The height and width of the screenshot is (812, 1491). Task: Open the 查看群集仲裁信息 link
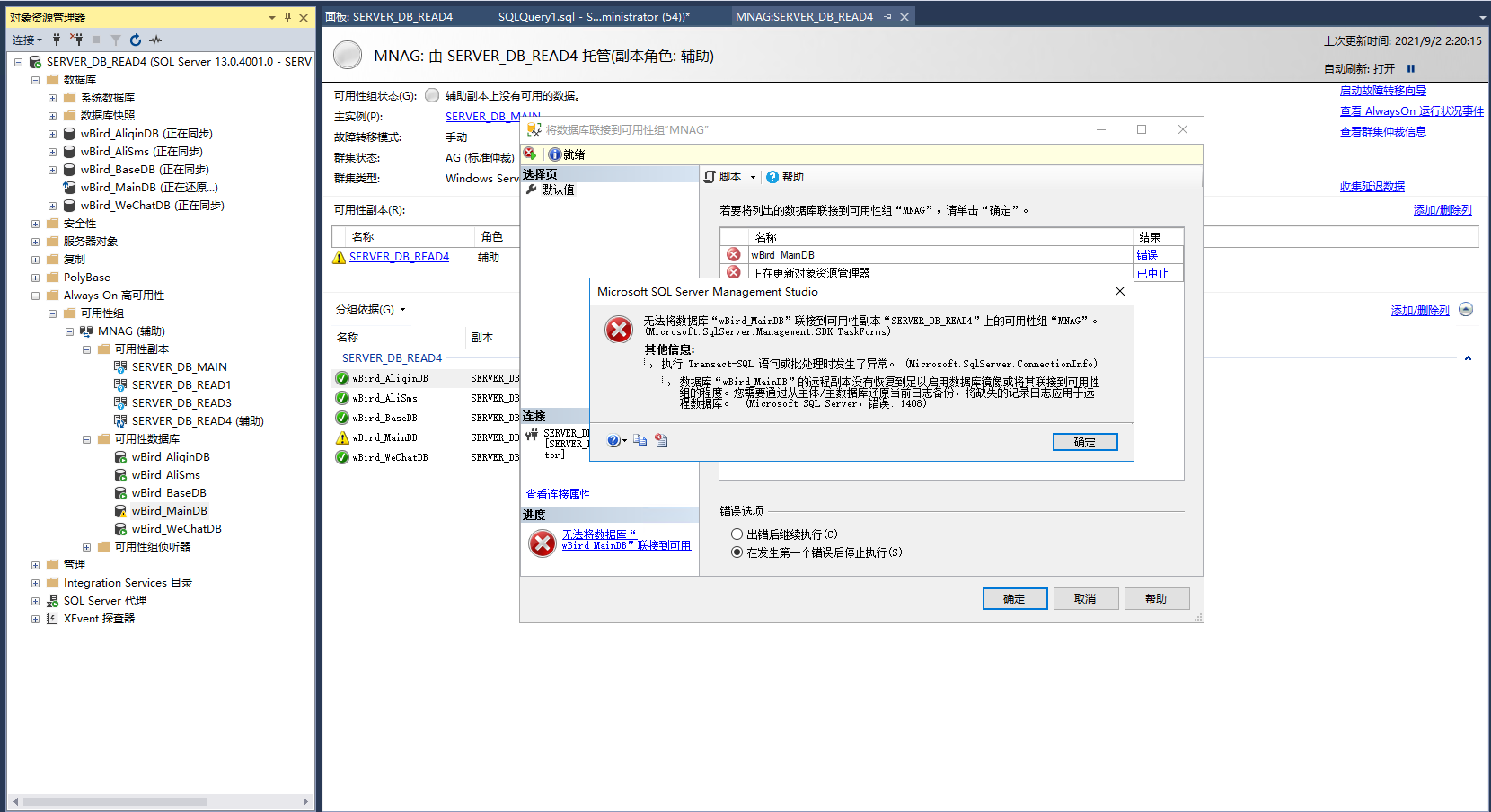1383,132
